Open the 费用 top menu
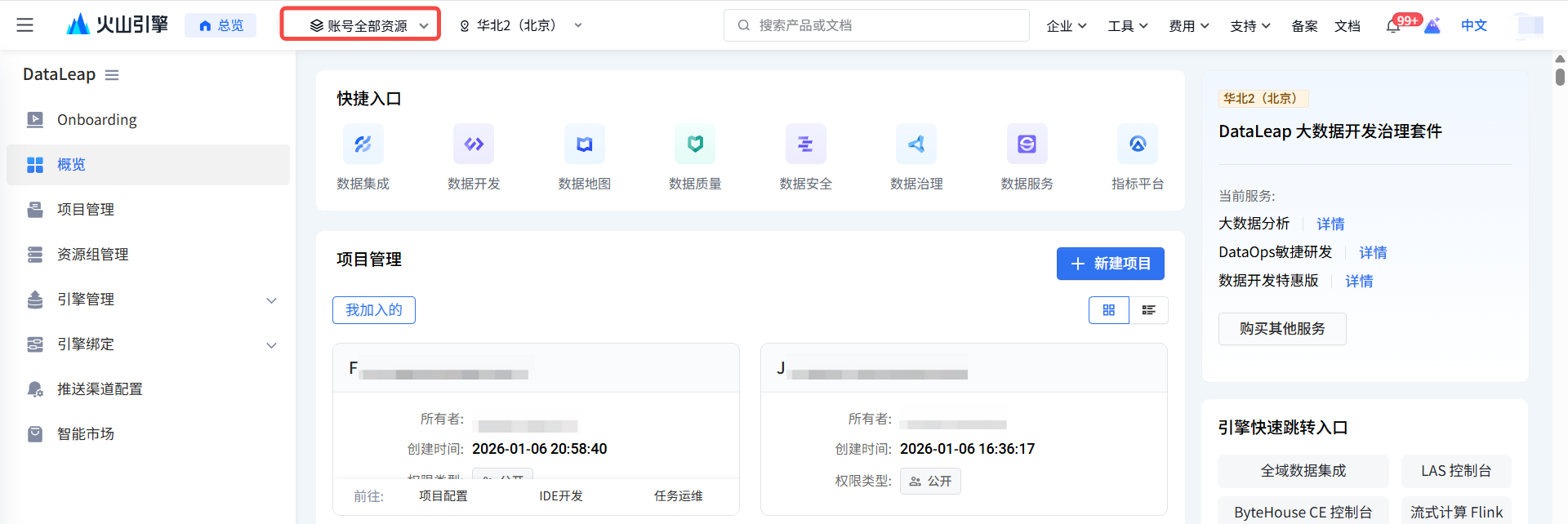This screenshot has width=1568, height=524. (x=1188, y=26)
